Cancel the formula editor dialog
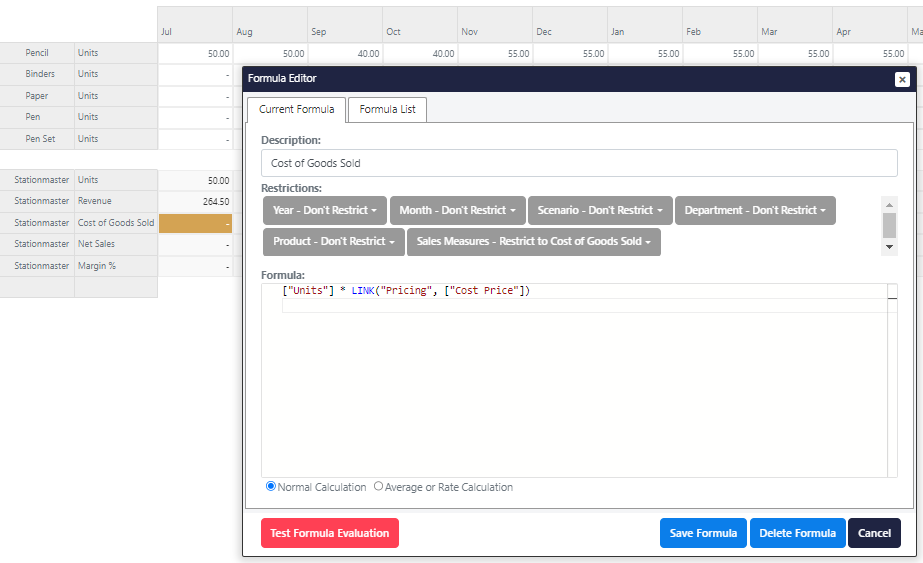The height and width of the screenshot is (563, 923). (x=874, y=533)
